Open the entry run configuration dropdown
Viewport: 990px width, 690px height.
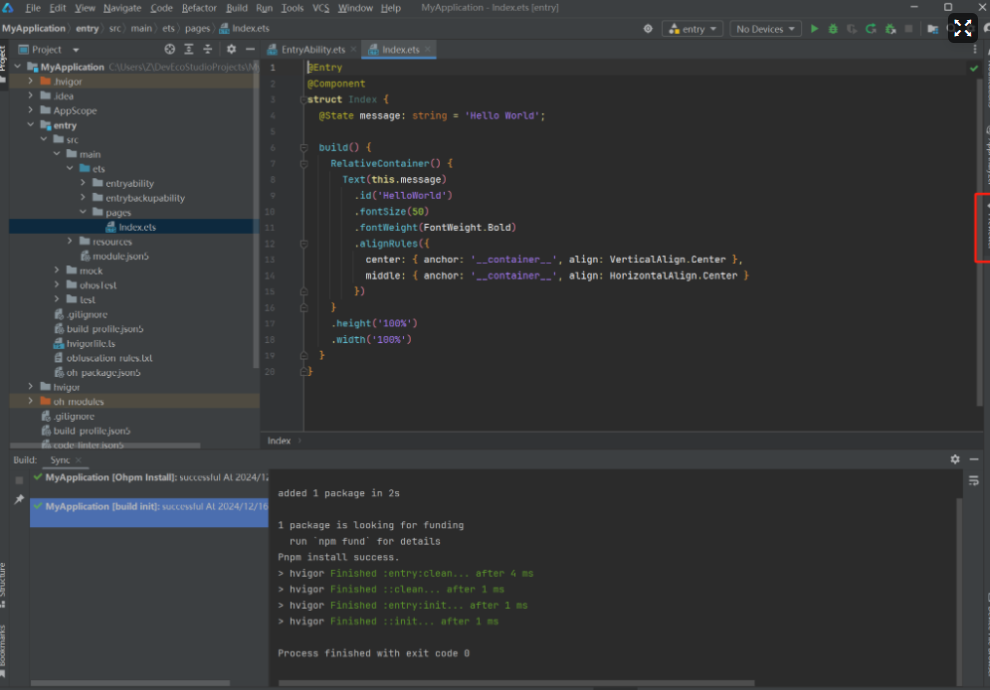693,29
